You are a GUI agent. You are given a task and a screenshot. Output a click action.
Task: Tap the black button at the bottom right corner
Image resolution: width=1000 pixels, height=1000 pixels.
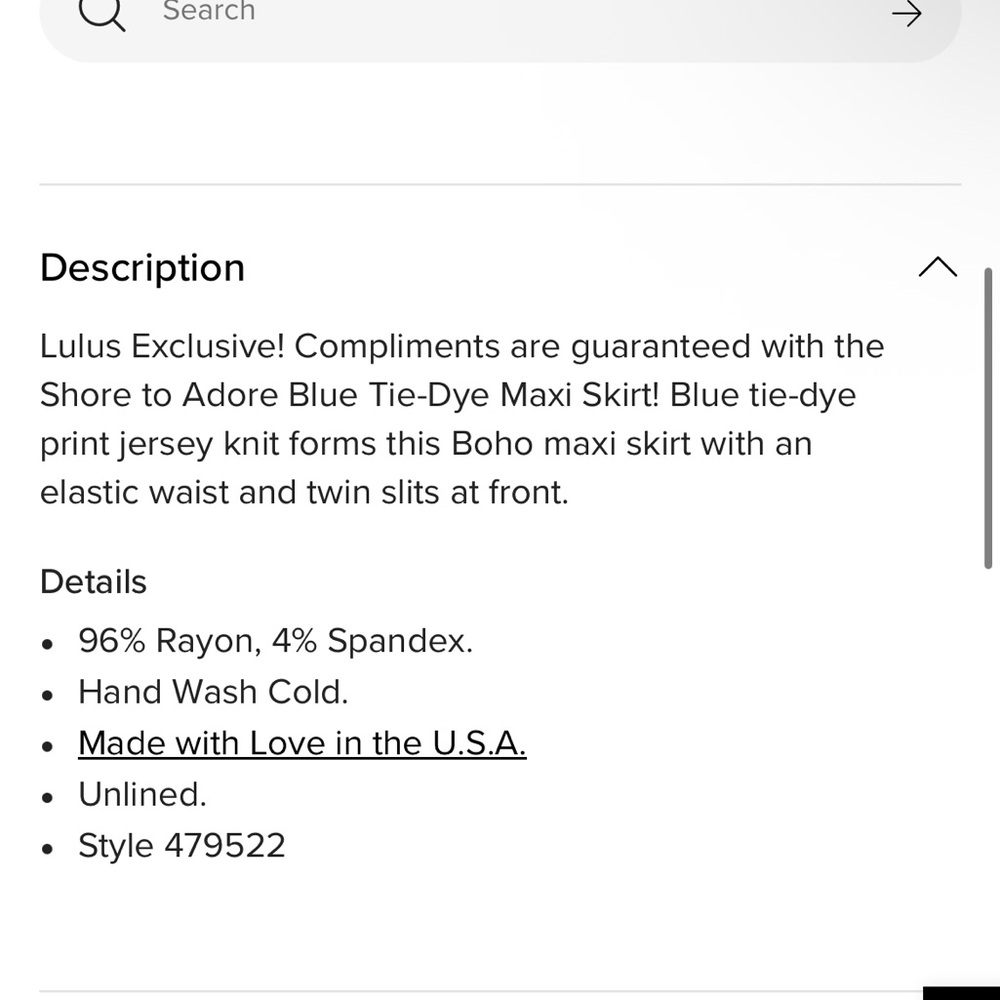click(x=961, y=992)
